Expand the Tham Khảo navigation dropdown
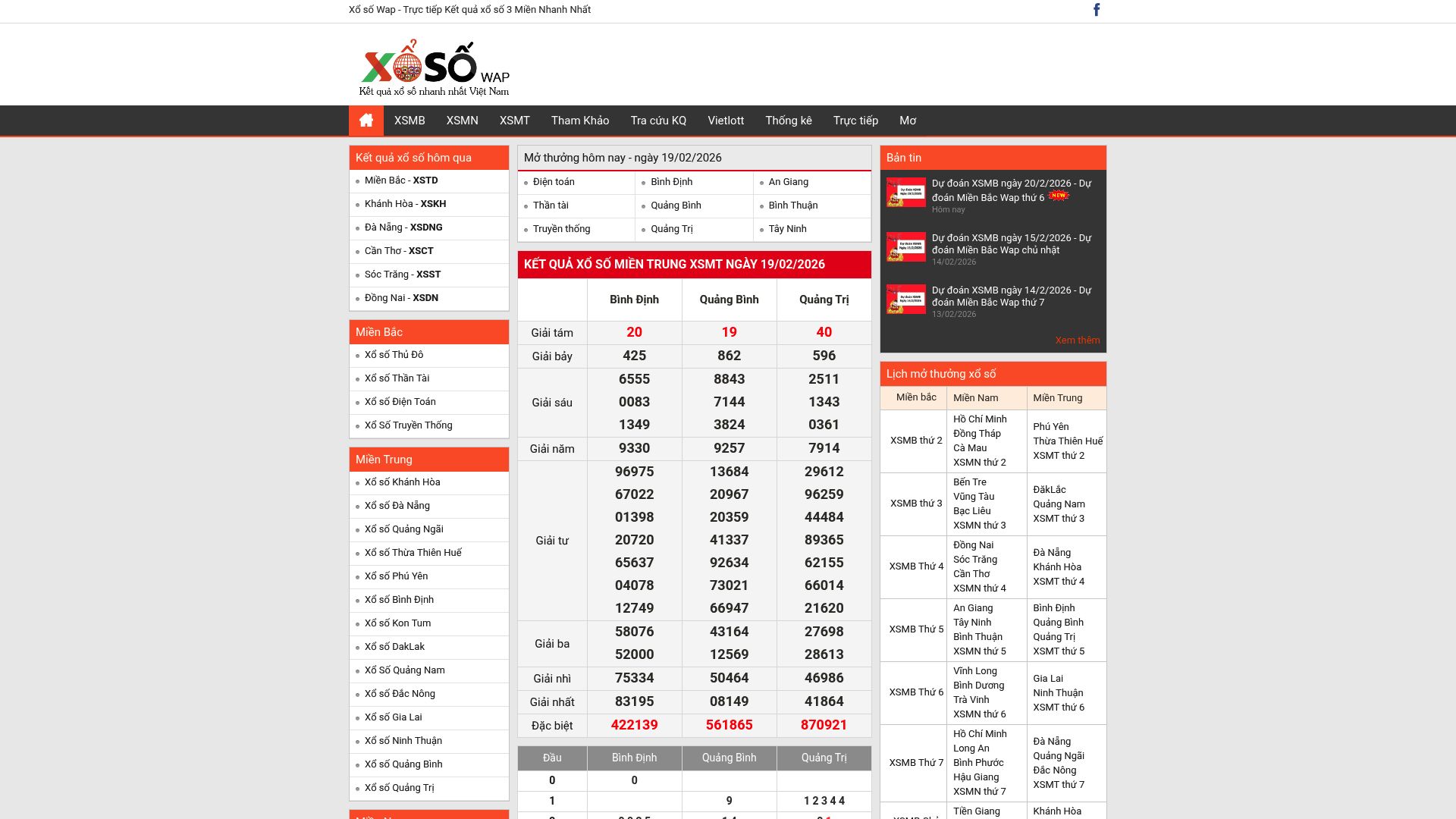 [579, 120]
